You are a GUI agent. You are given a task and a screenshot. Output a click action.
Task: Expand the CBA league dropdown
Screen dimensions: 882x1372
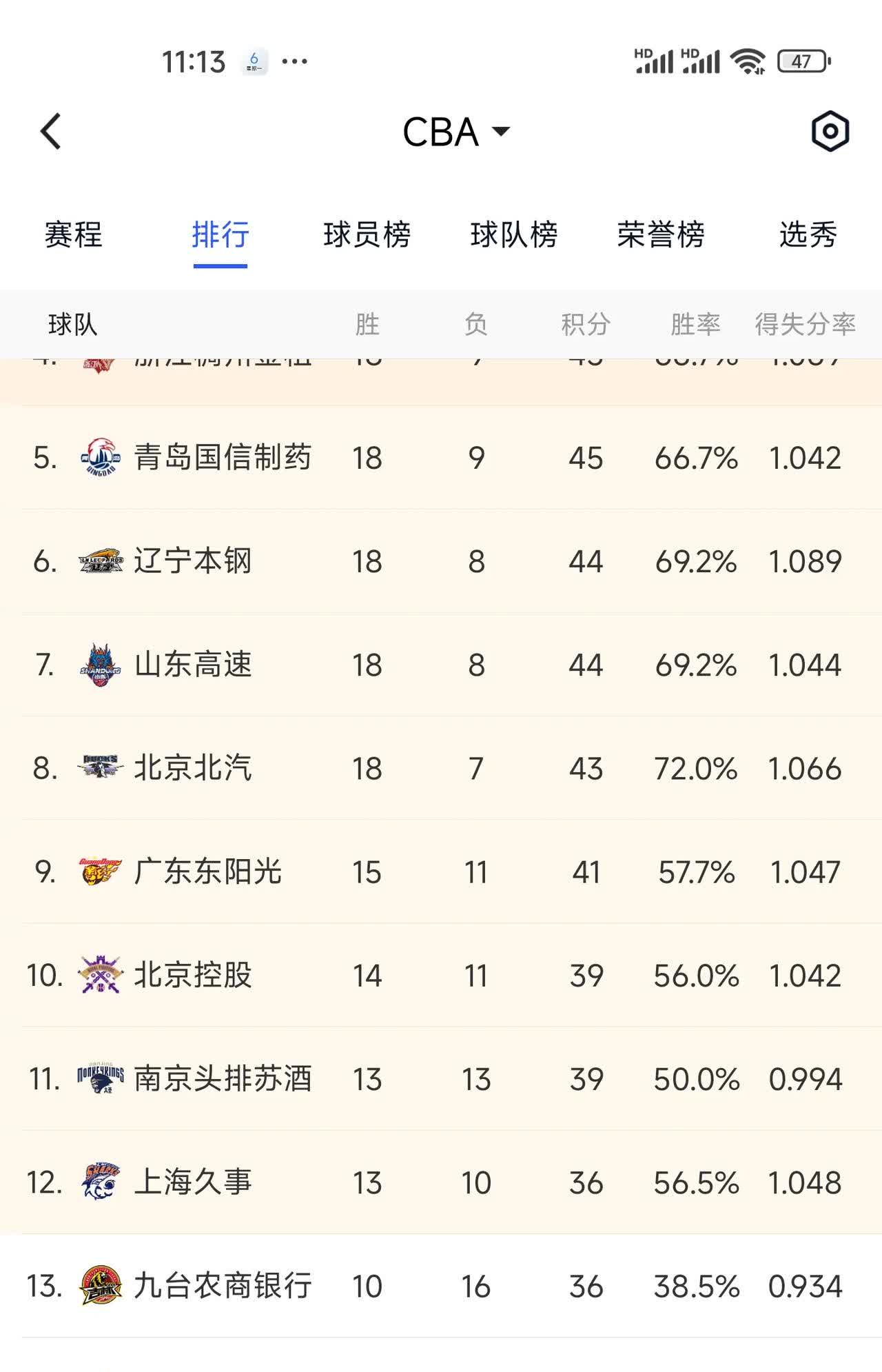point(456,131)
